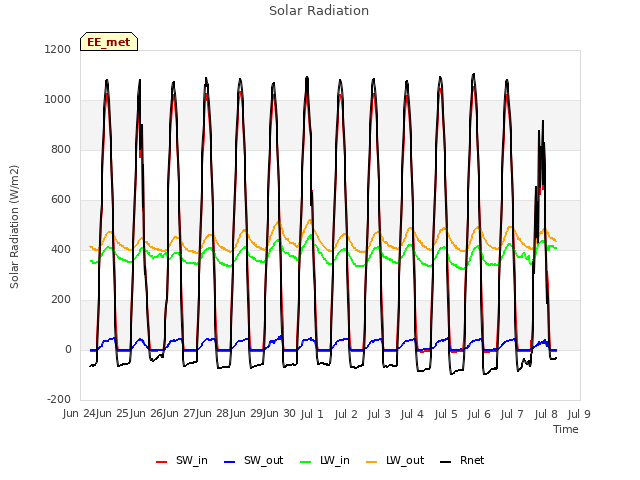The image size is (640, 480).
Task: Click the black Rnet legend swatch
Action: [446, 462]
